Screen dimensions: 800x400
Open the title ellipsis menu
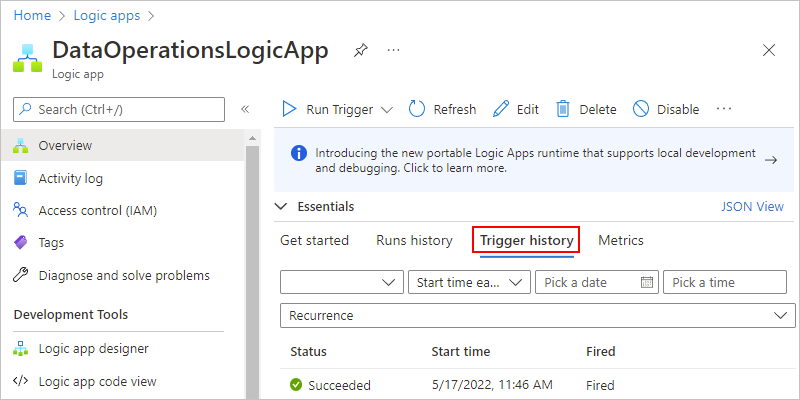coord(393,50)
